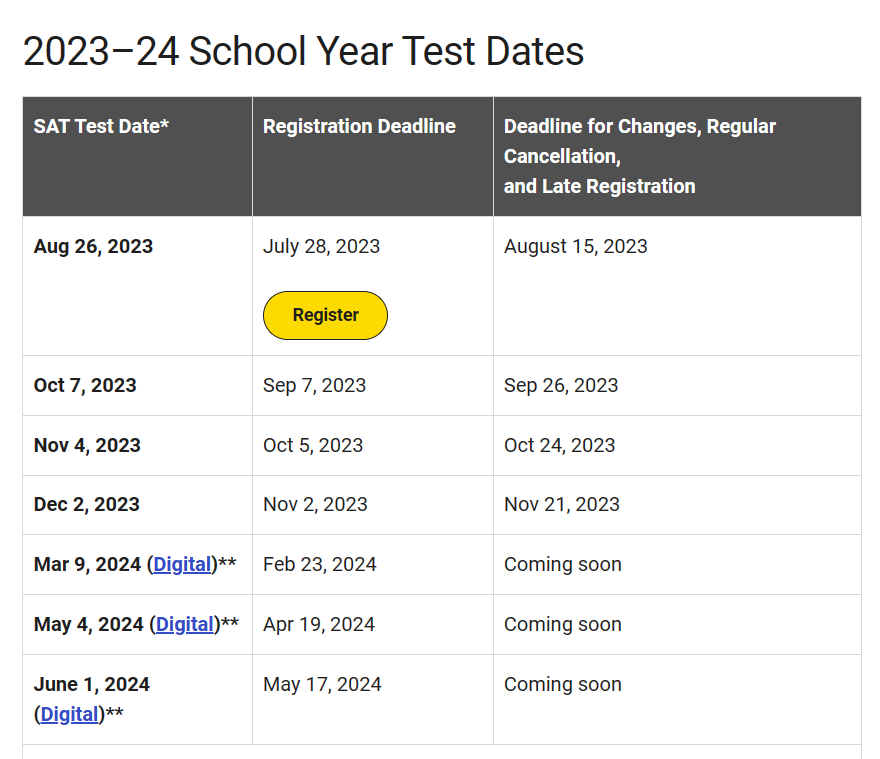
Task: Click the Registration Deadline column header
Action: click(x=359, y=126)
